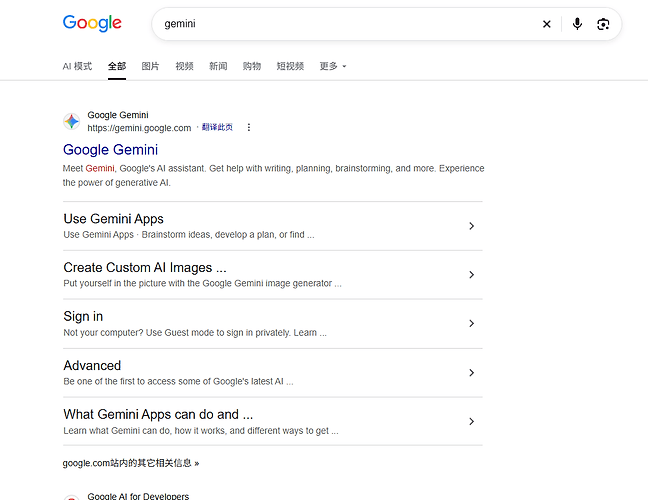
Task: Click the Google AI for Developers site name
Action: [x=138, y=496]
